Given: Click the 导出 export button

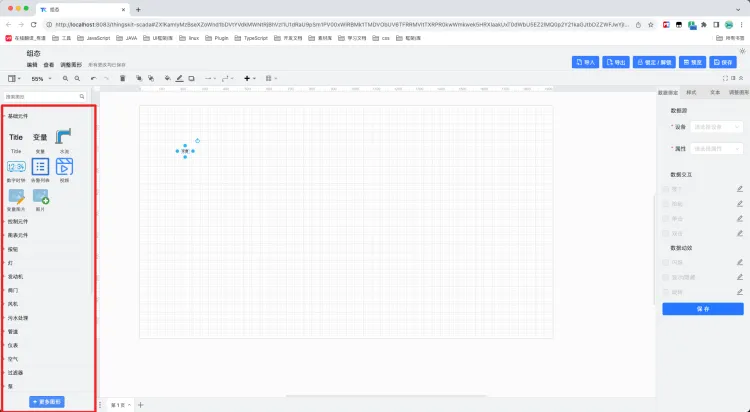Looking at the screenshot, I should click(616, 62).
